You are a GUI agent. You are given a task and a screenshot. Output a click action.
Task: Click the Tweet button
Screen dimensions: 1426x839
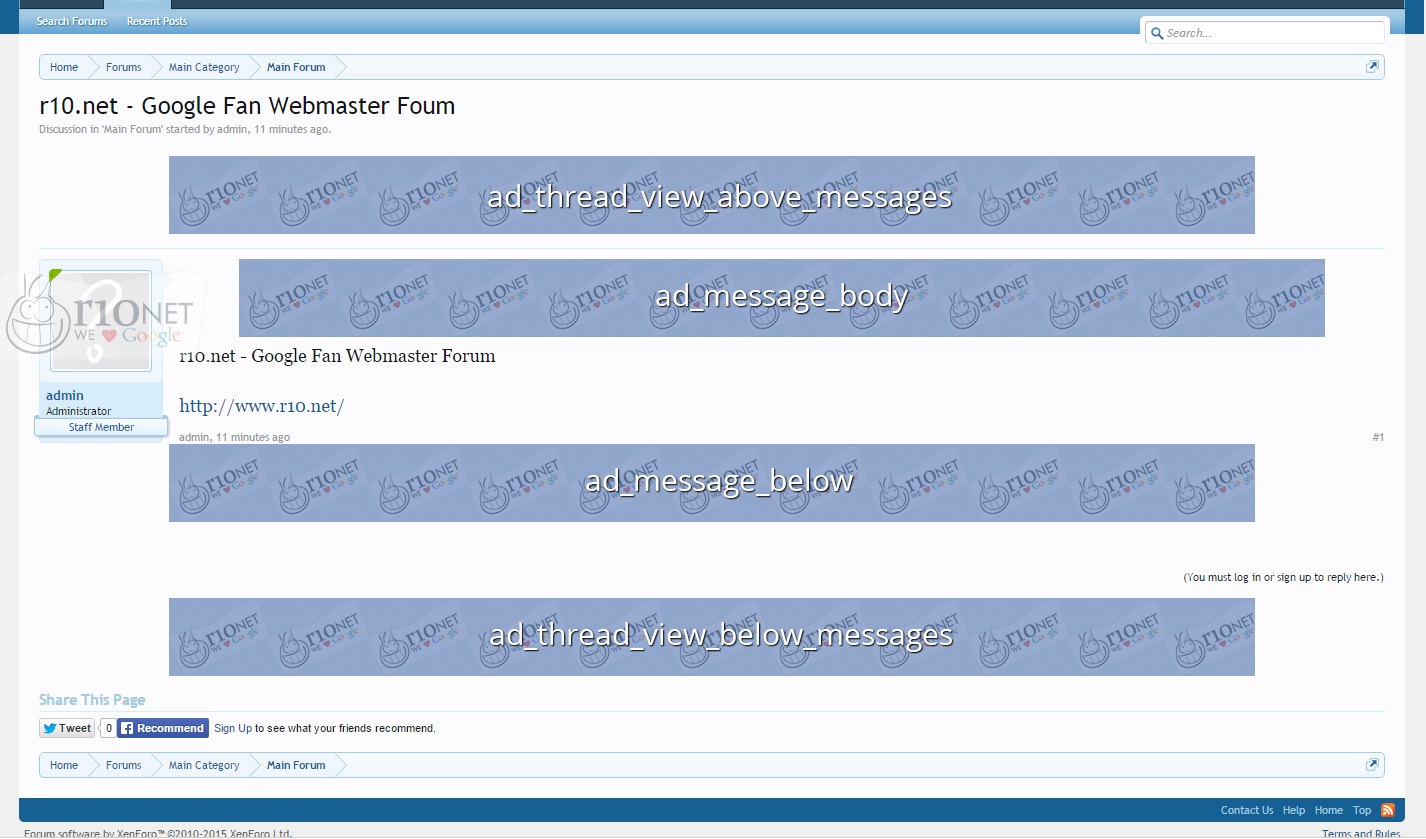tap(67, 728)
